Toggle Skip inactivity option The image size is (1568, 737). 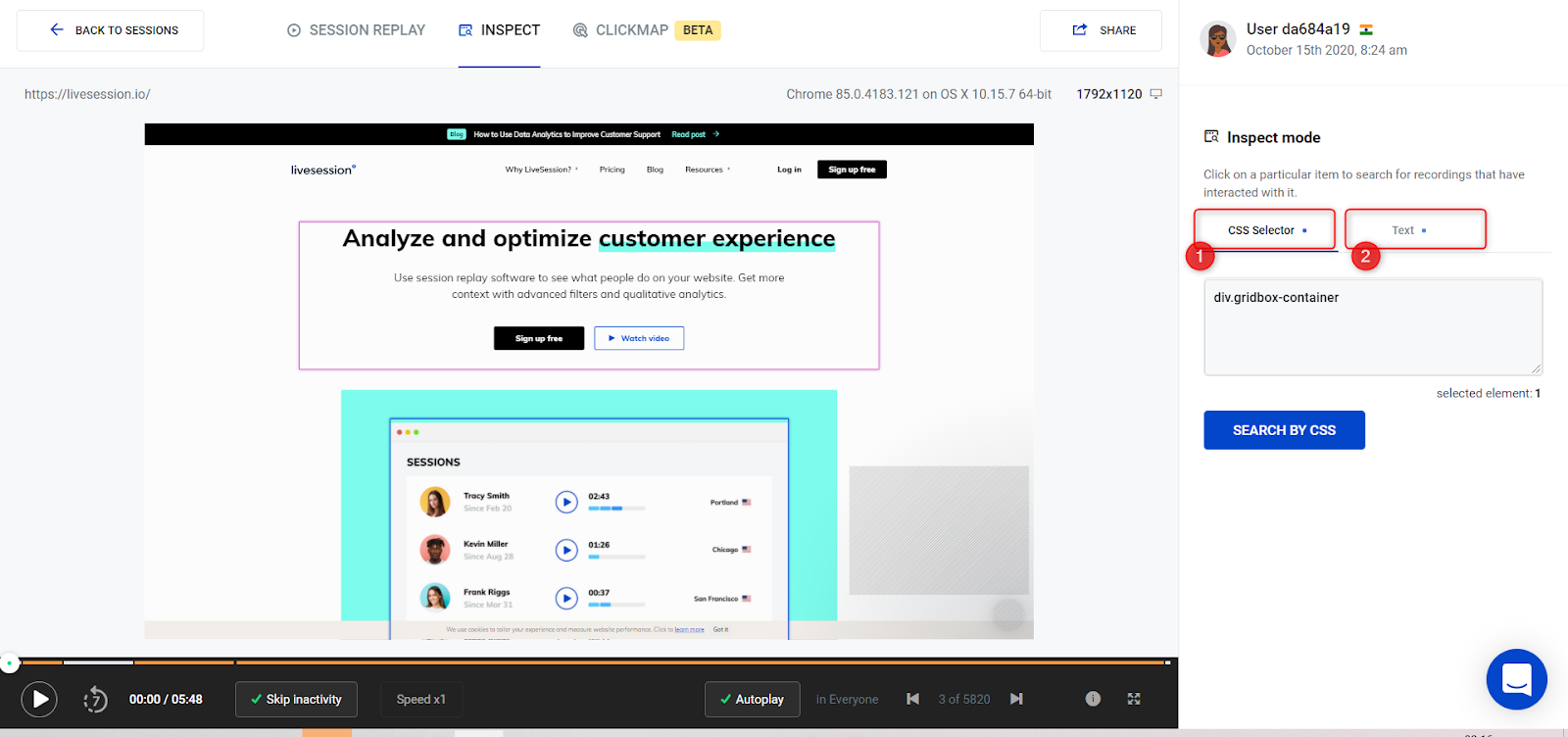[x=296, y=700]
